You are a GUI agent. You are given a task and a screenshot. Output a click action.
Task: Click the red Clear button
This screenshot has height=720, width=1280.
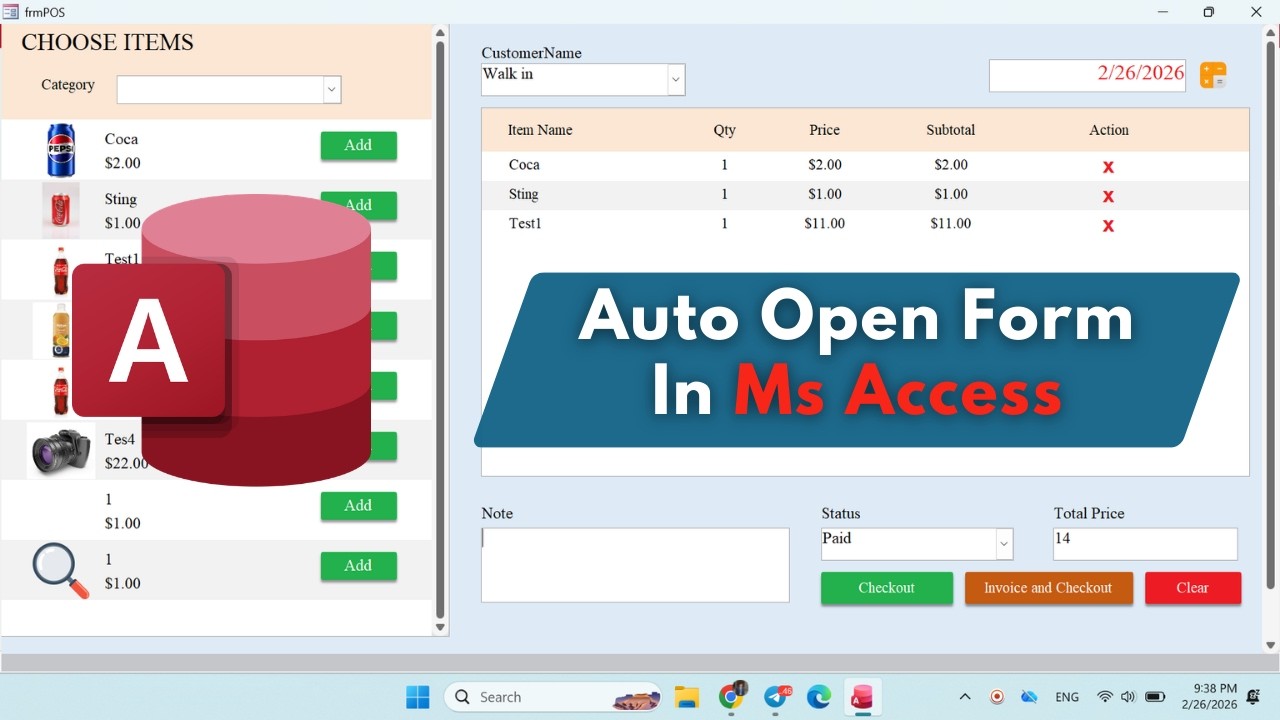coord(1193,588)
